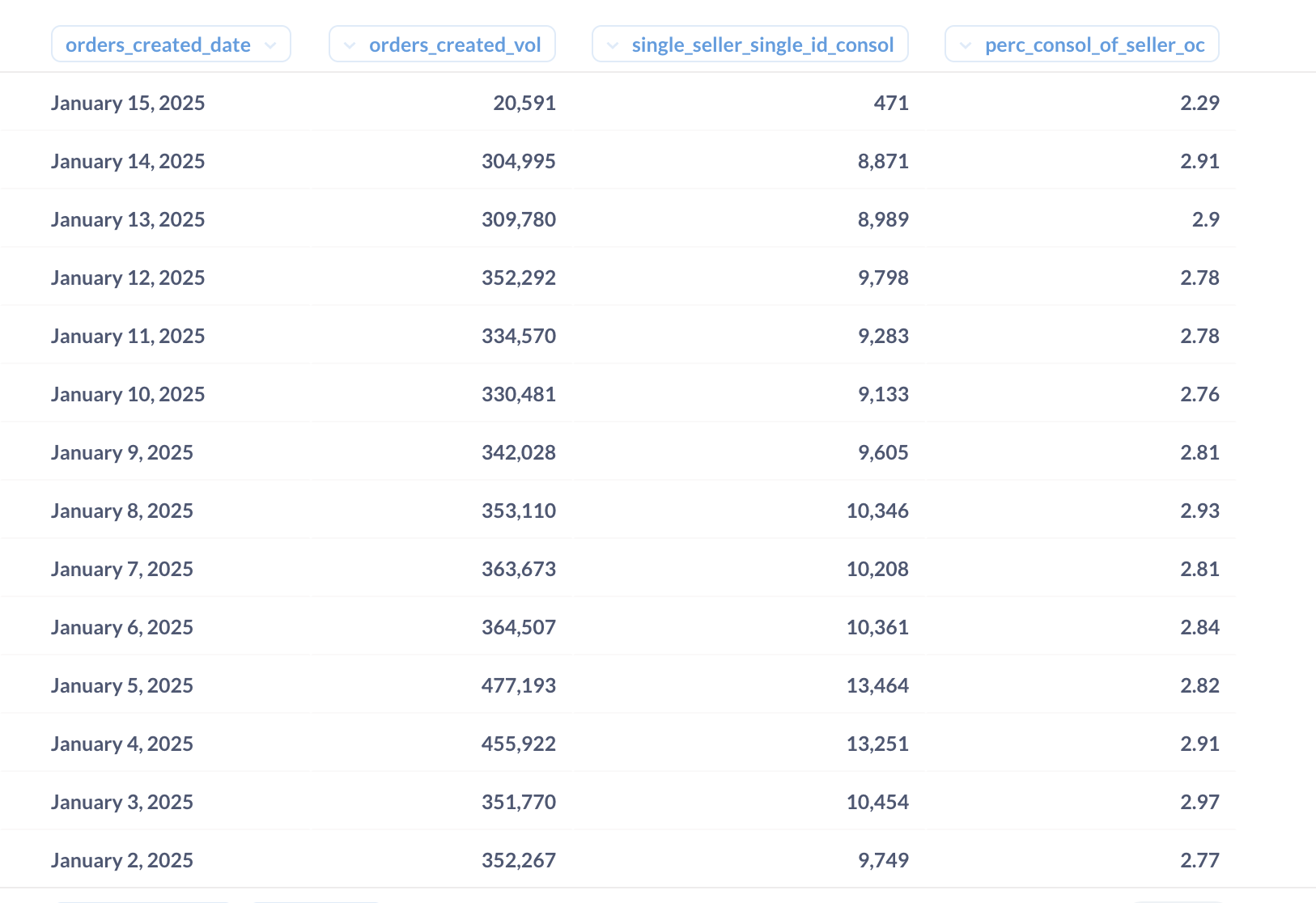The height and width of the screenshot is (903, 1316).
Task: Click the chevron beside orders_created_vol header
Action: point(350,45)
